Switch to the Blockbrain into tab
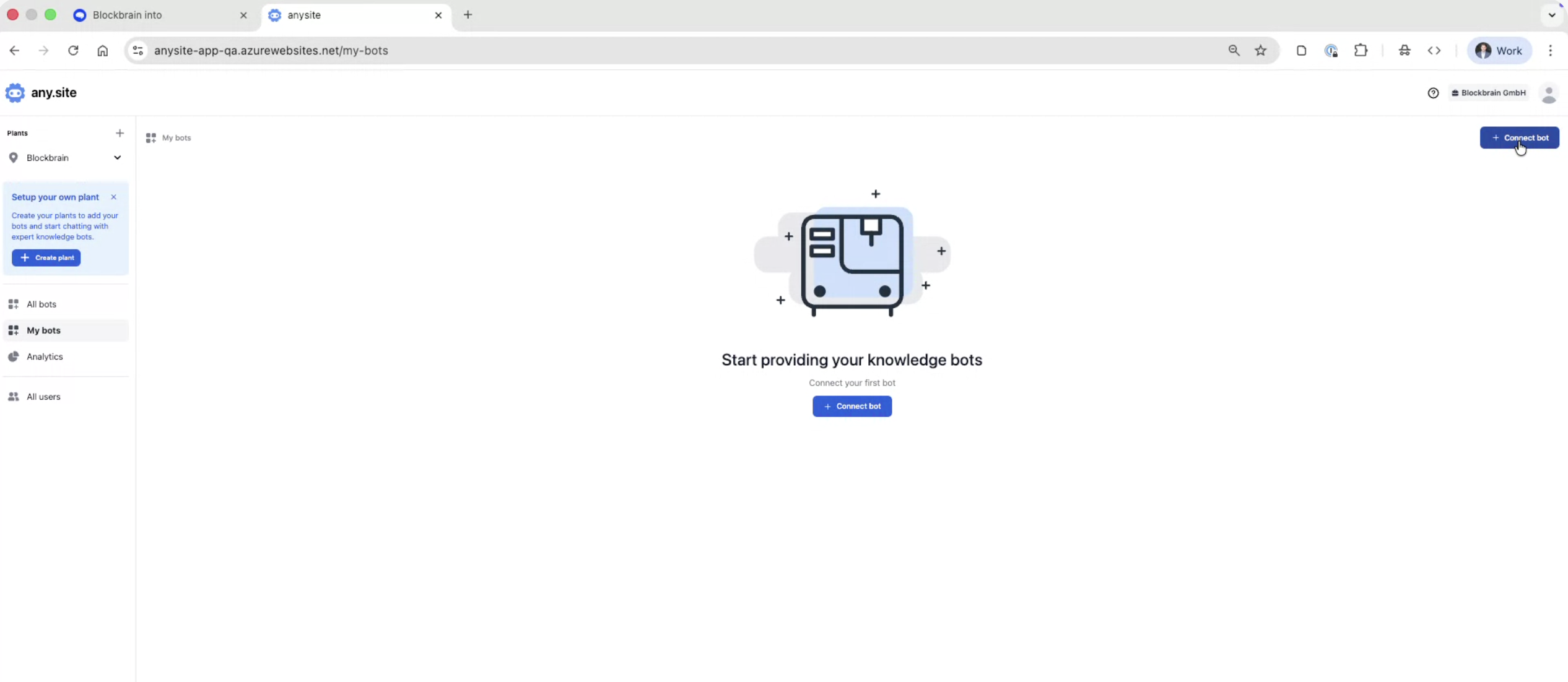 click(127, 15)
